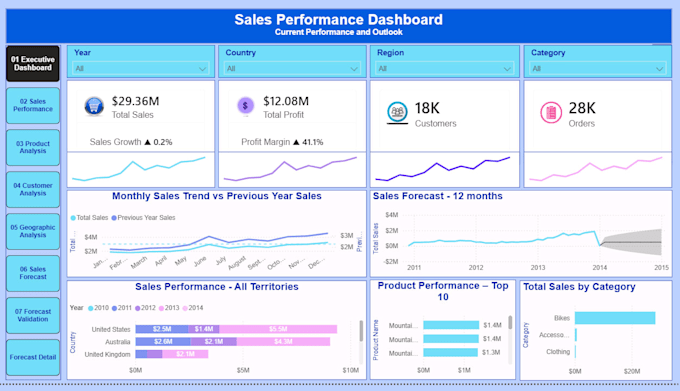This screenshot has width=680, height=391.
Task: Open the Country filter dropdown
Action: (x=292, y=68)
